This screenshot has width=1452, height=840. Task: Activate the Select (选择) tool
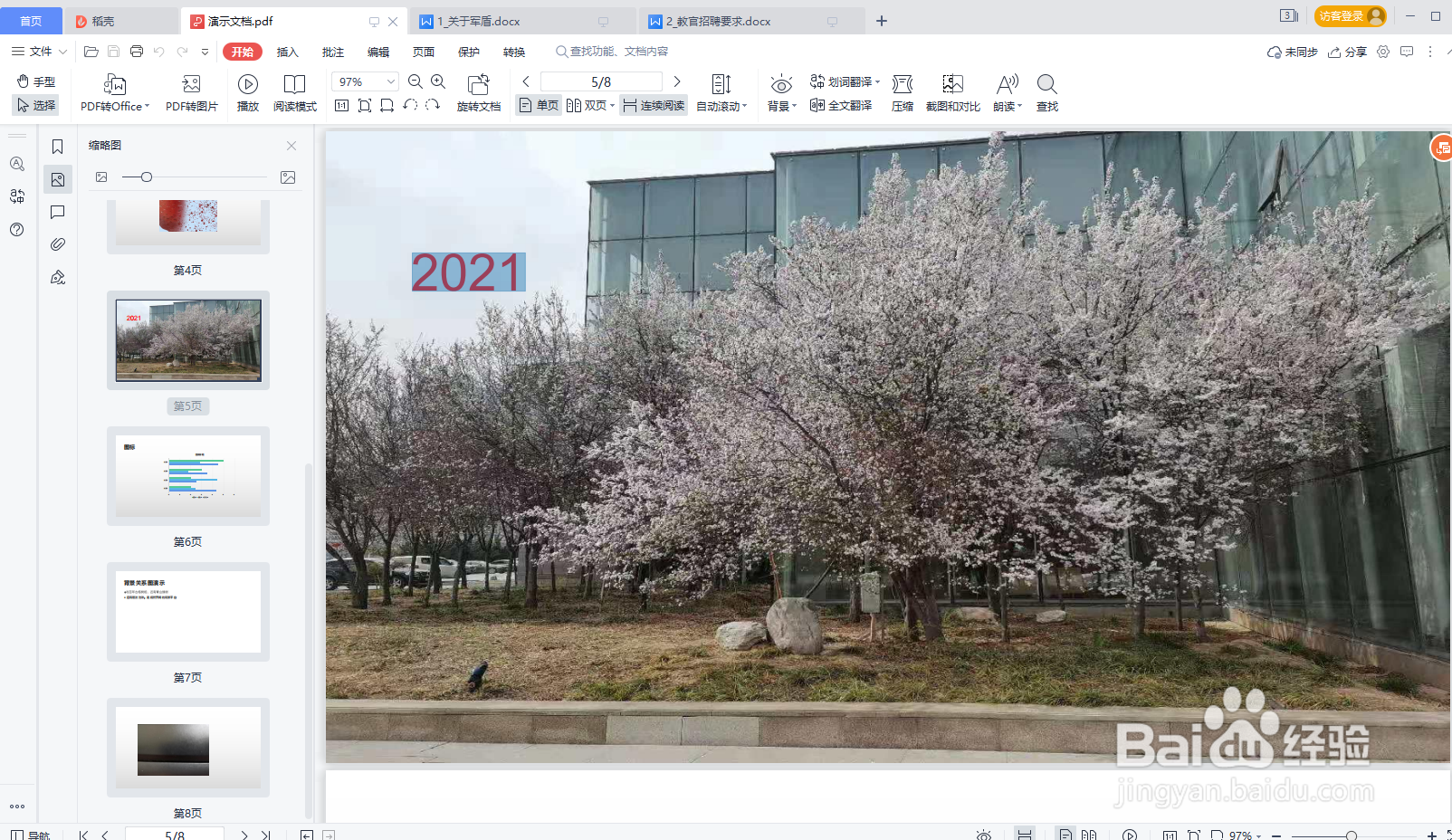point(36,105)
